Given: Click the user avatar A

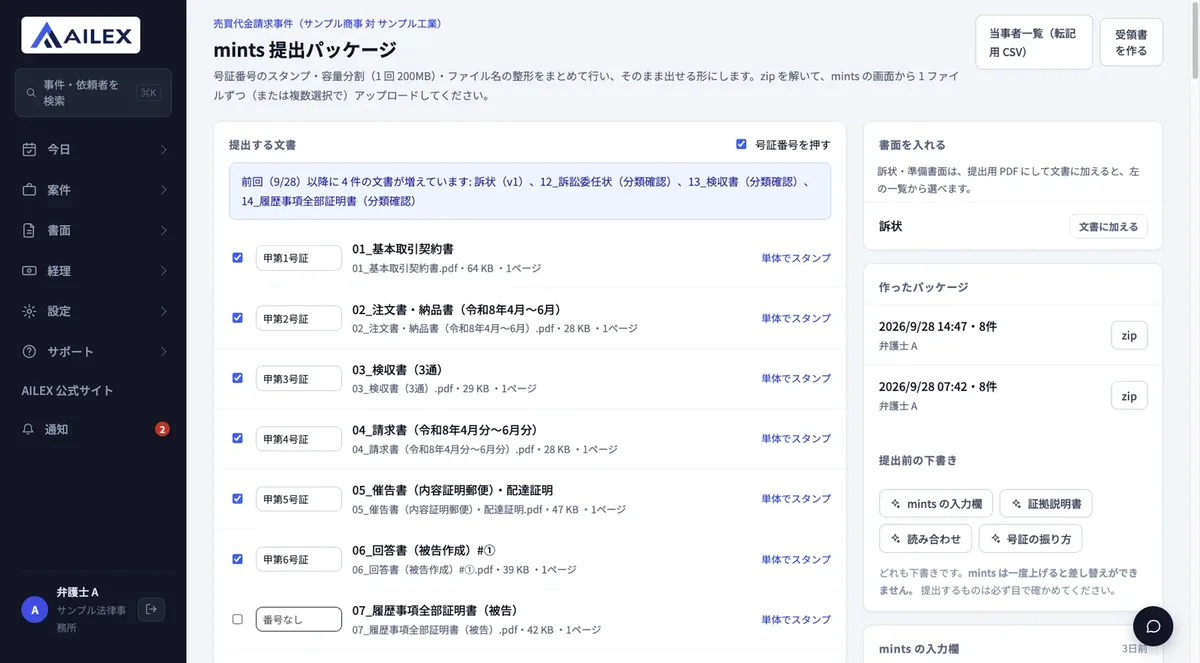Looking at the screenshot, I should click(x=35, y=609).
